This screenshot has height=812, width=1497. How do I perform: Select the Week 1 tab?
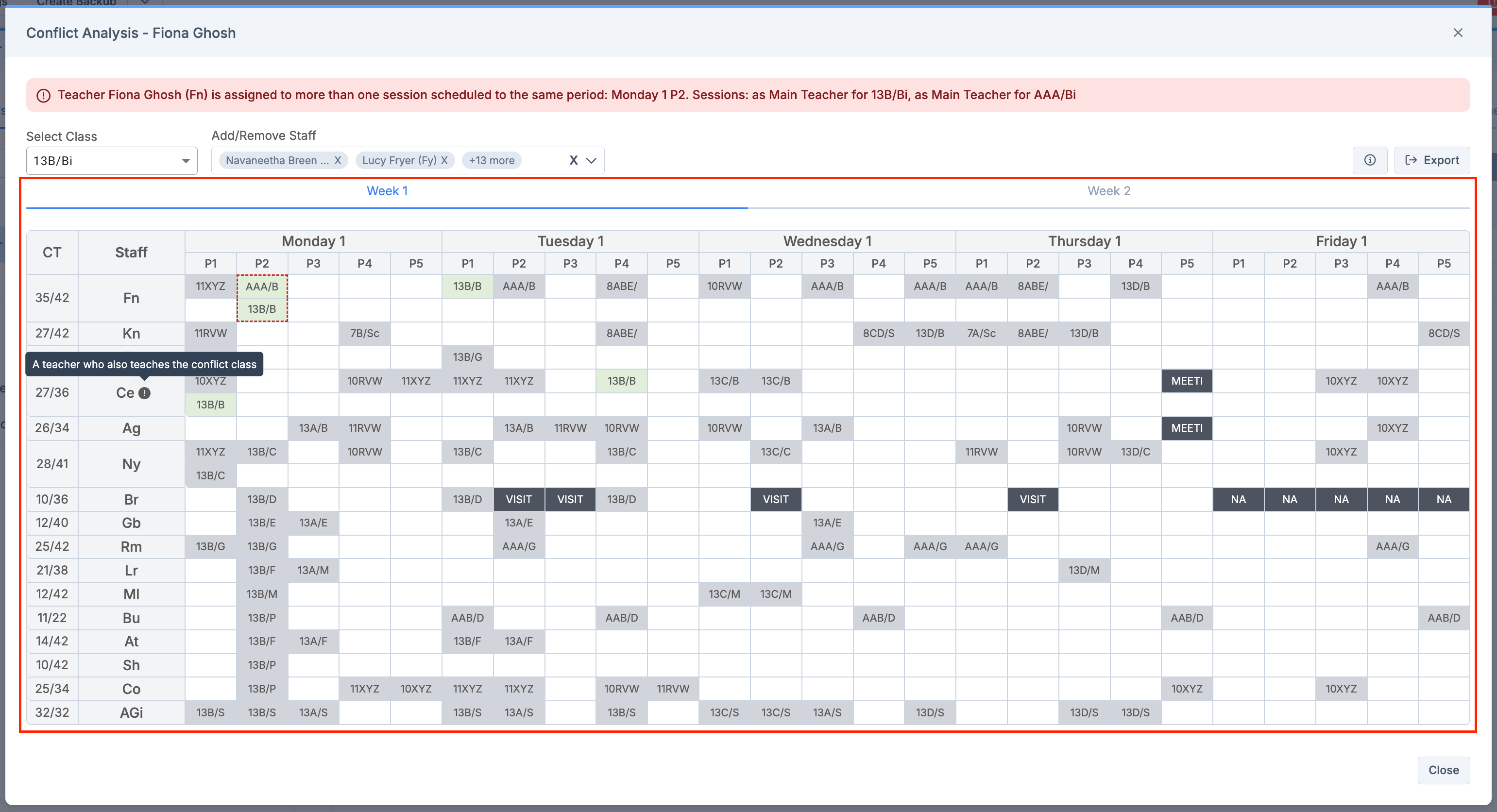click(387, 191)
